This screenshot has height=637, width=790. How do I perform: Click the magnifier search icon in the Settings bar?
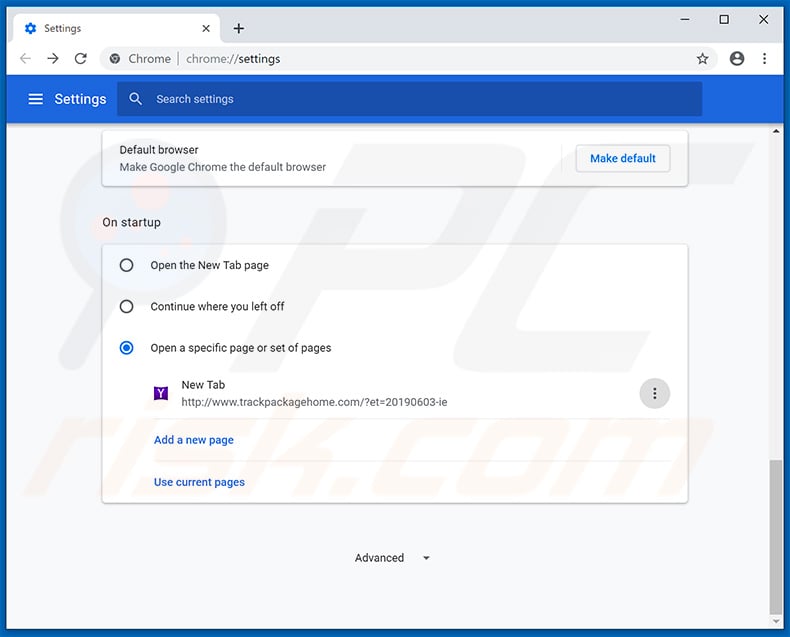tap(135, 99)
